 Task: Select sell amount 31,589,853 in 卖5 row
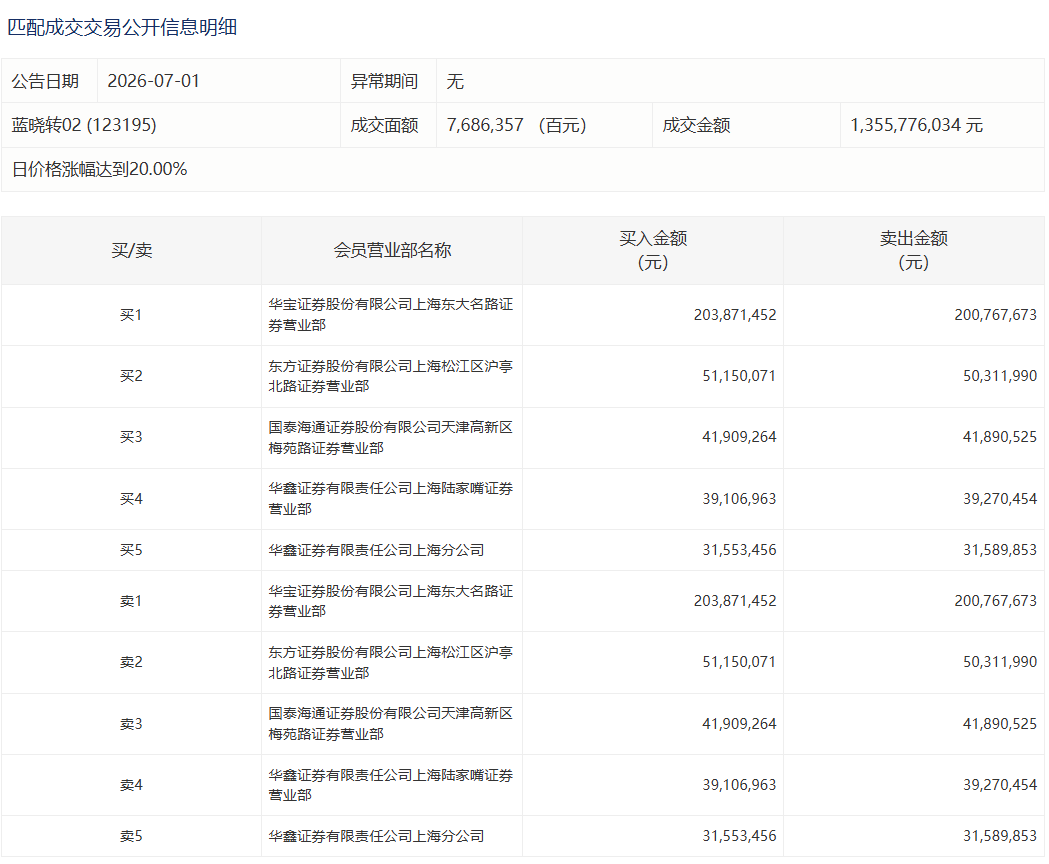coord(1000,836)
